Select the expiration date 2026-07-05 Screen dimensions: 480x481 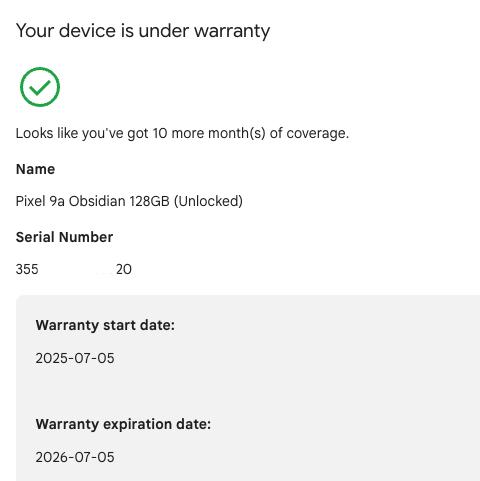[x=75, y=457]
